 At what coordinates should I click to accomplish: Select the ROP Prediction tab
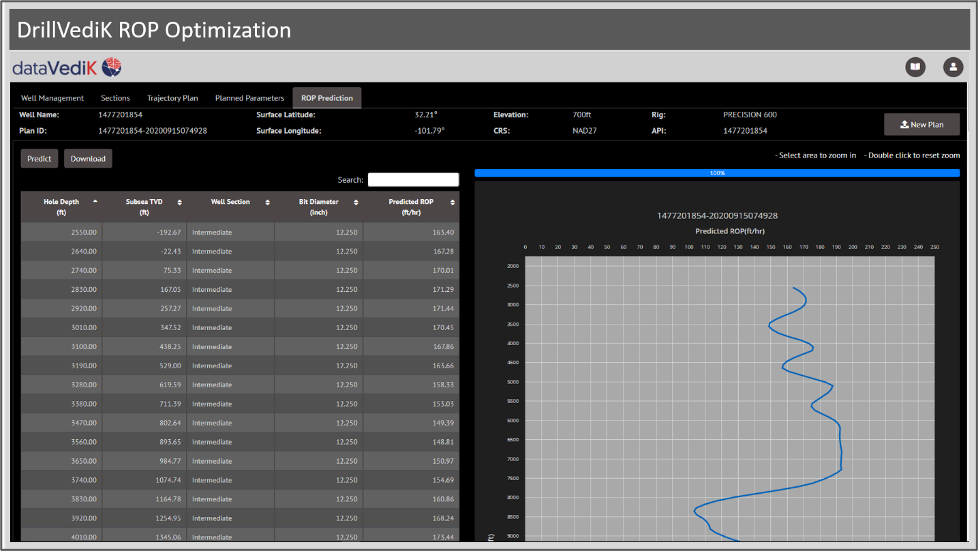327,98
